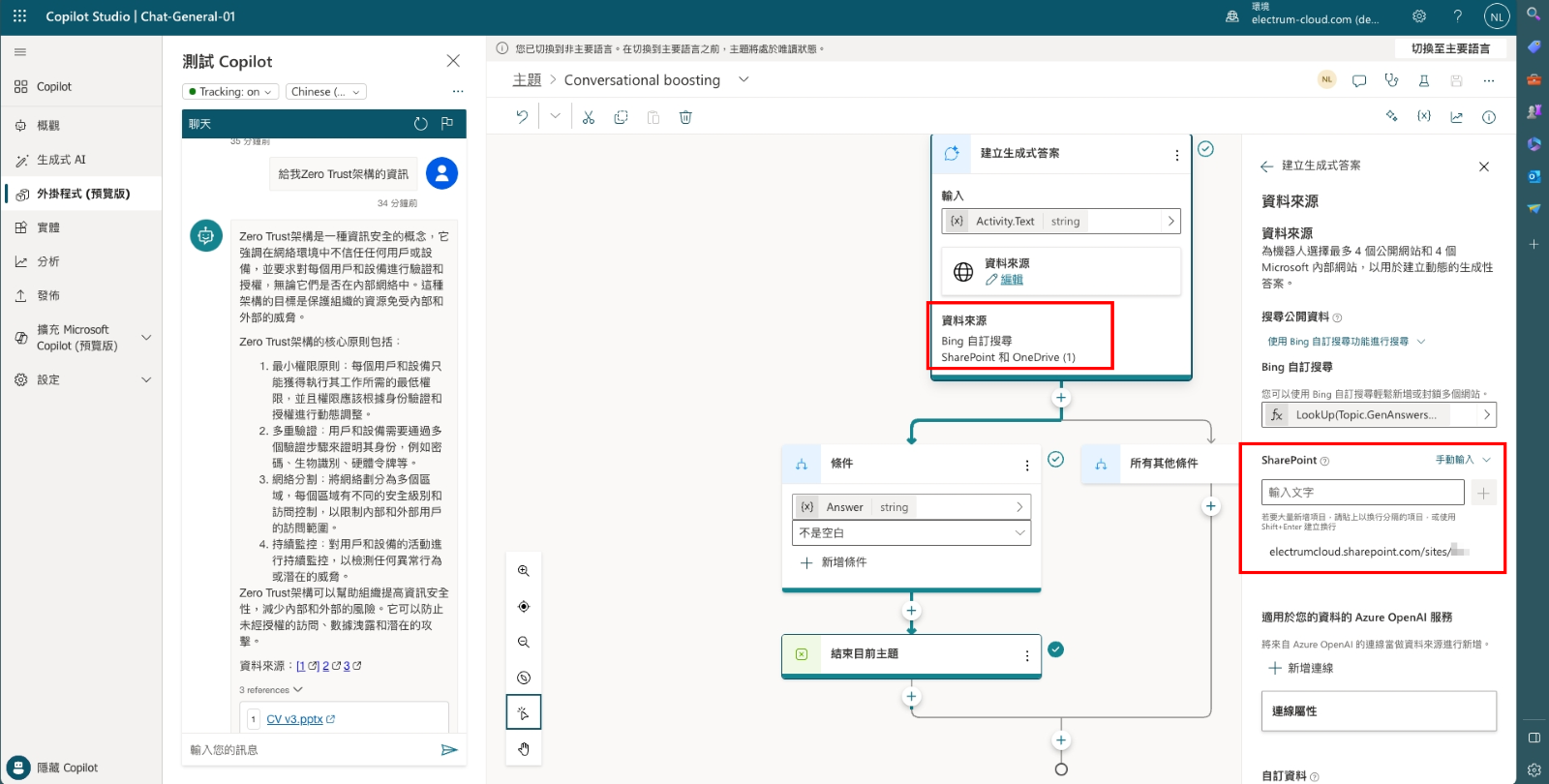Click the undo icon in toolbar
The width and height of the screenshot is (1549, 784).
pyautogui.click(x=522, y=117)
